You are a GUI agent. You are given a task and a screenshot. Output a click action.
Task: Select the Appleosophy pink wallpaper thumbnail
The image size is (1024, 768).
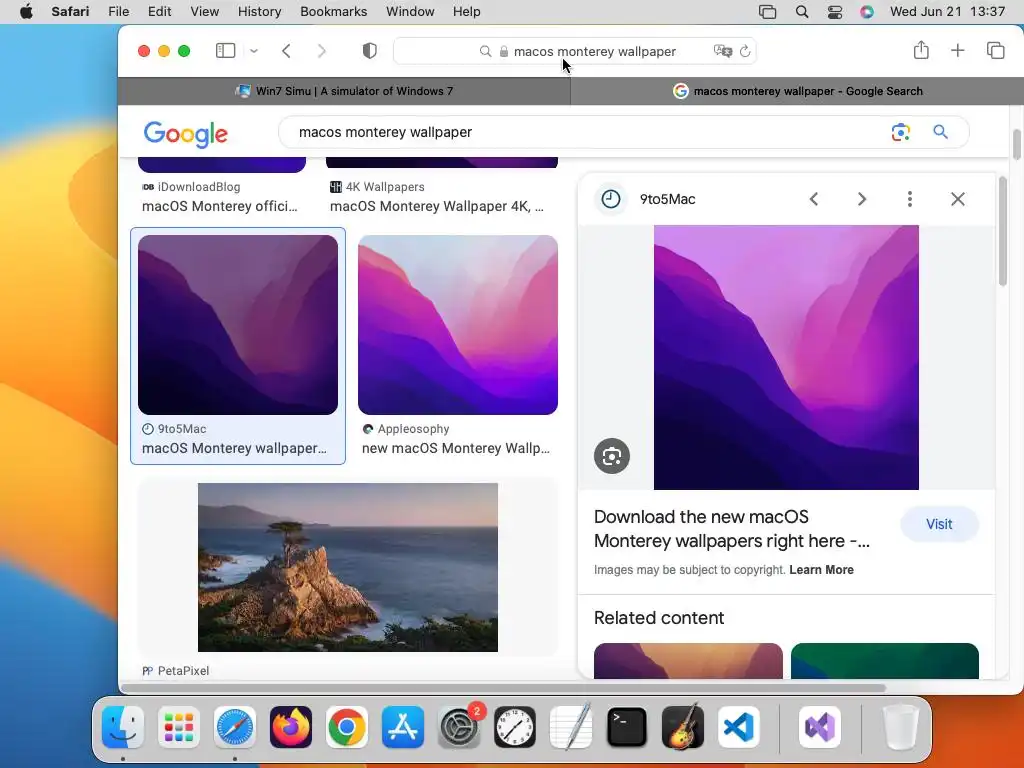click(x=458, y=325)
